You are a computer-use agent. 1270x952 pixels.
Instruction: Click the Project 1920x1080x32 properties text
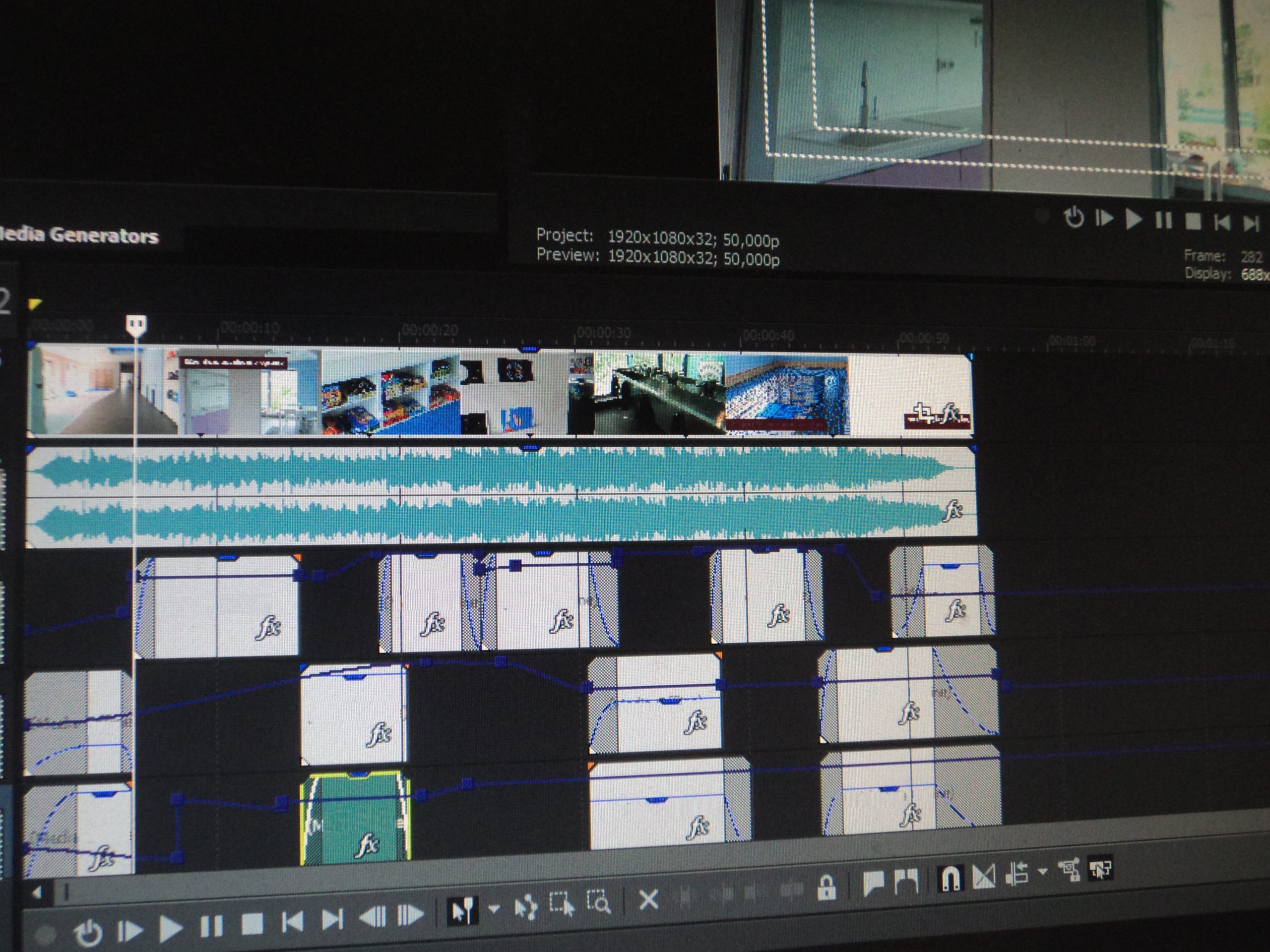(657, 237)
